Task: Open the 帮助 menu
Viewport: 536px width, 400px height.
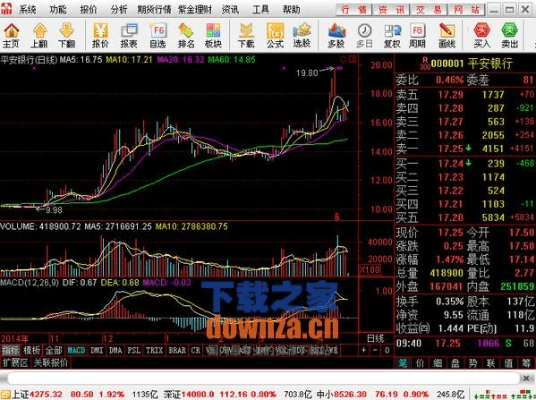Action: coord(291,9)
